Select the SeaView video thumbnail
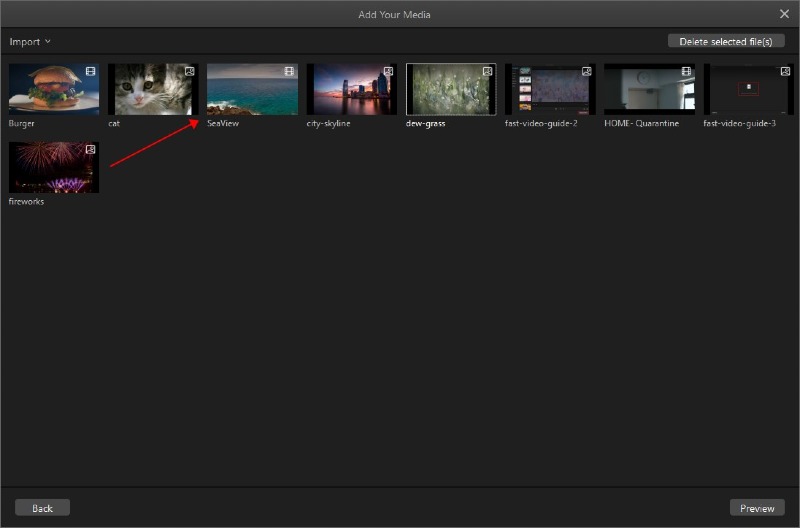The height and width of the screenshot is (528, 800). [x=252, y=89]
